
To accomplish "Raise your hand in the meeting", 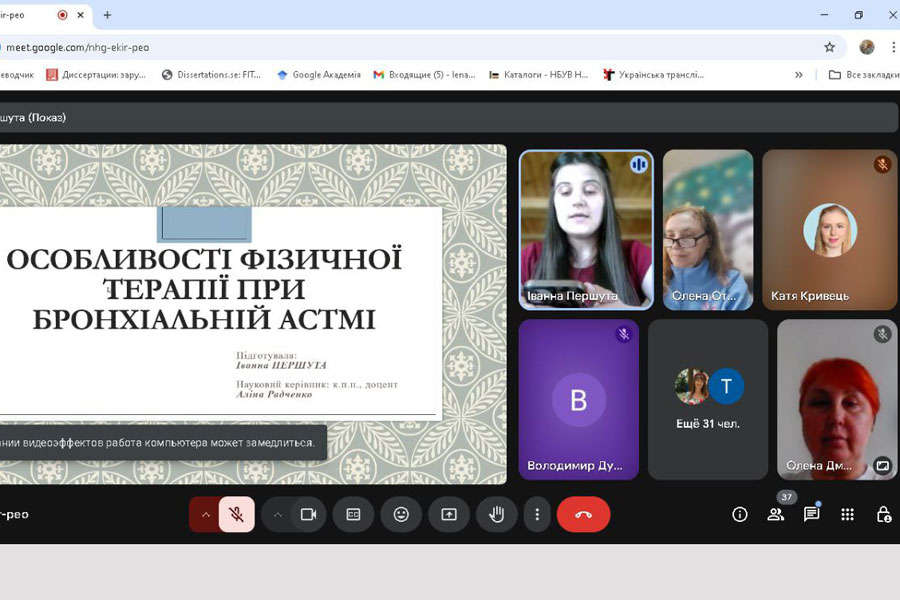I will [x=496, y=514].
